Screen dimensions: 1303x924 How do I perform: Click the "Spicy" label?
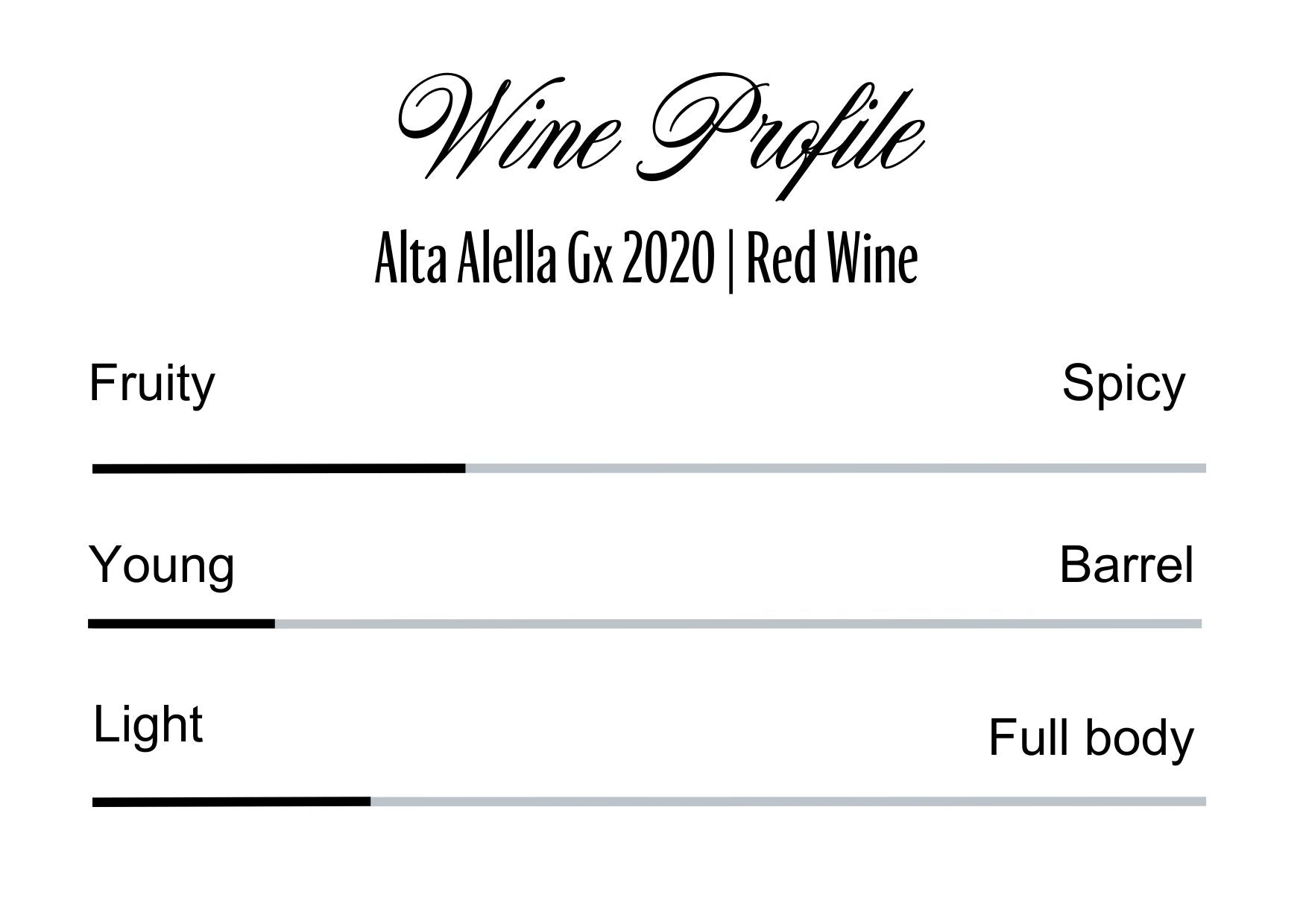pos(1123,385)
